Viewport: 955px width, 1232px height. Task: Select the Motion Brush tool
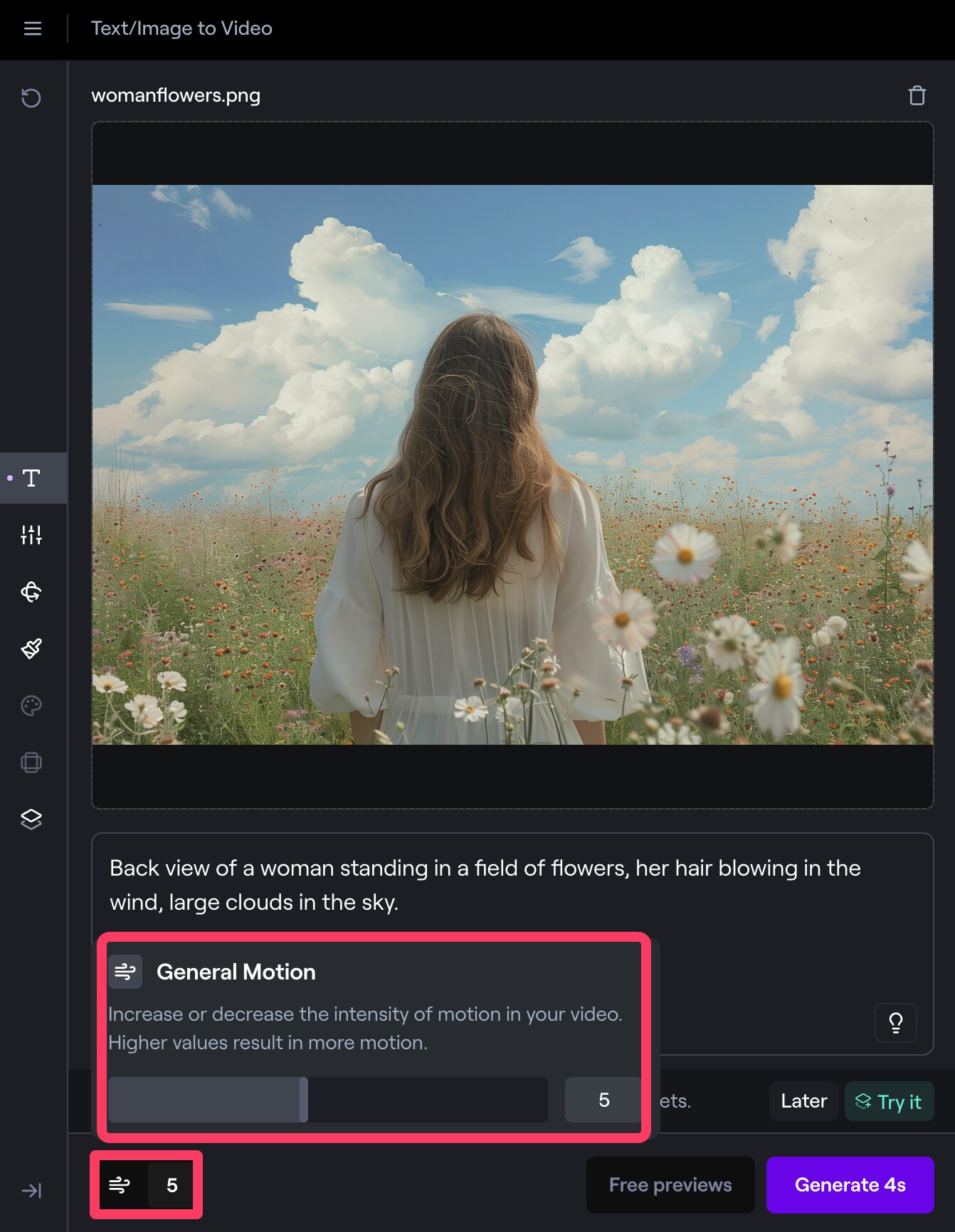tap(31, 649)
